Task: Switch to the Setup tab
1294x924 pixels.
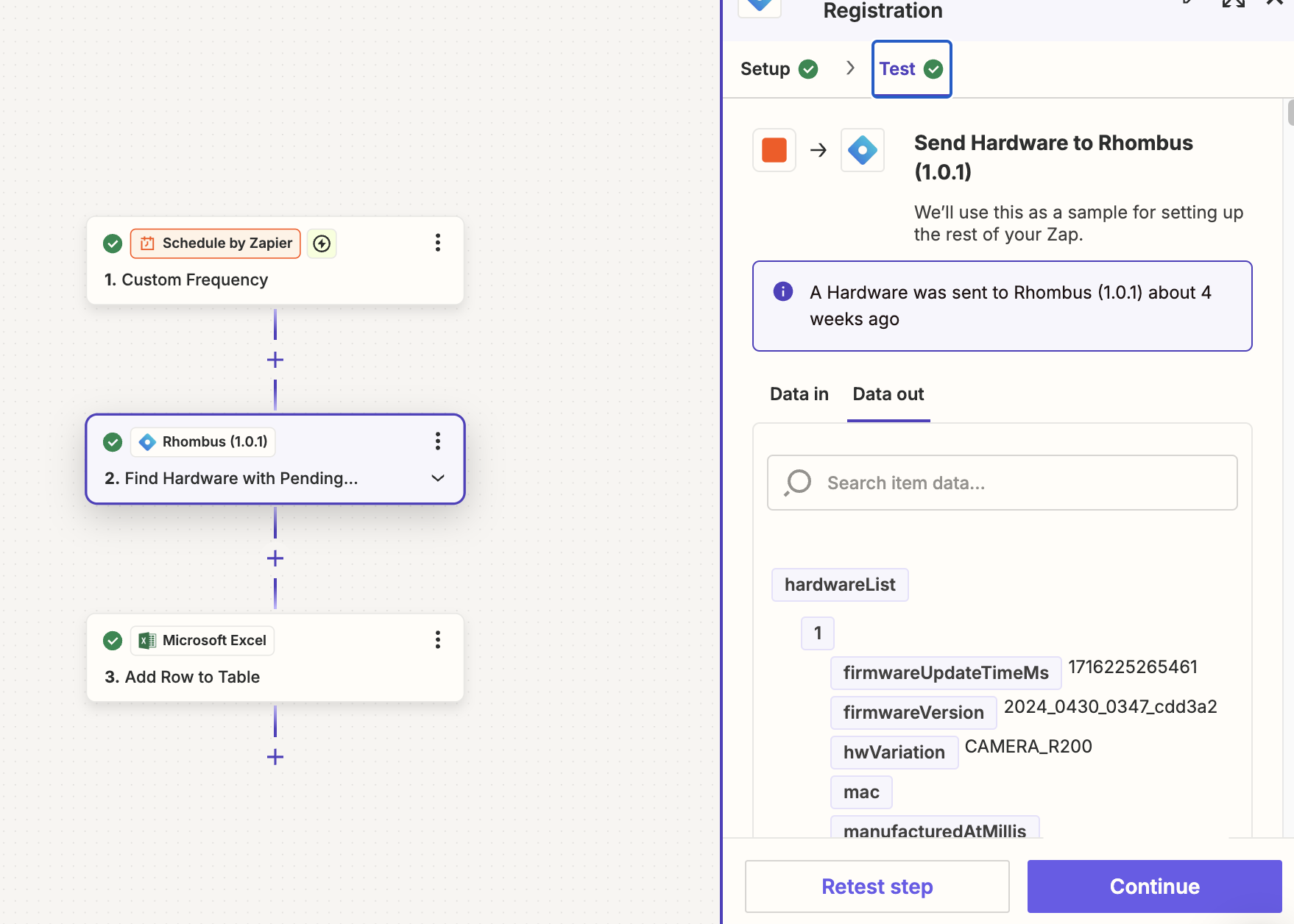Action: pos(779,69)
